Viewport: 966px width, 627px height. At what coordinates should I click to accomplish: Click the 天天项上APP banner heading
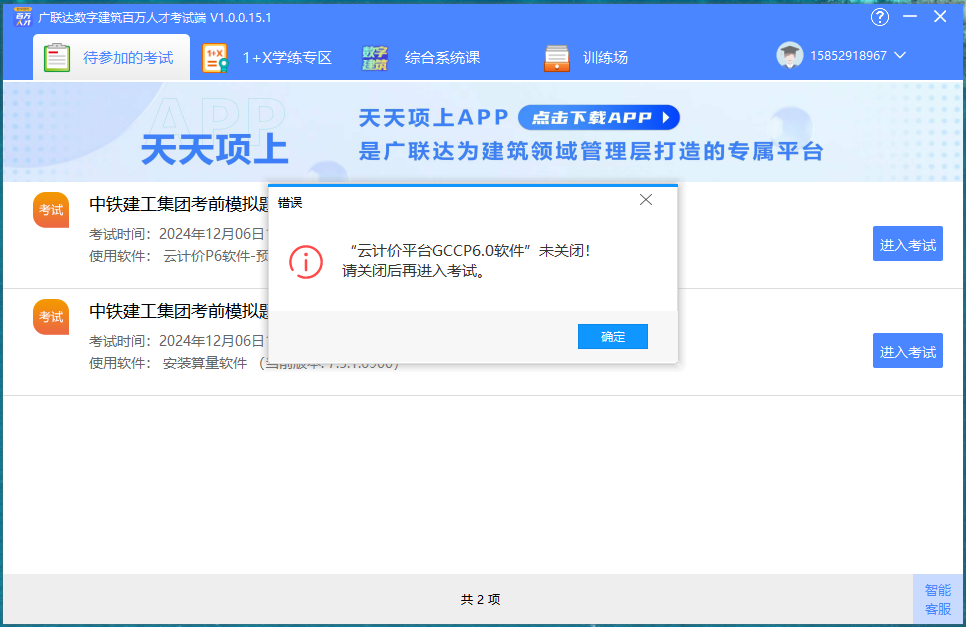pyautogui.click(x=433, y=117)
